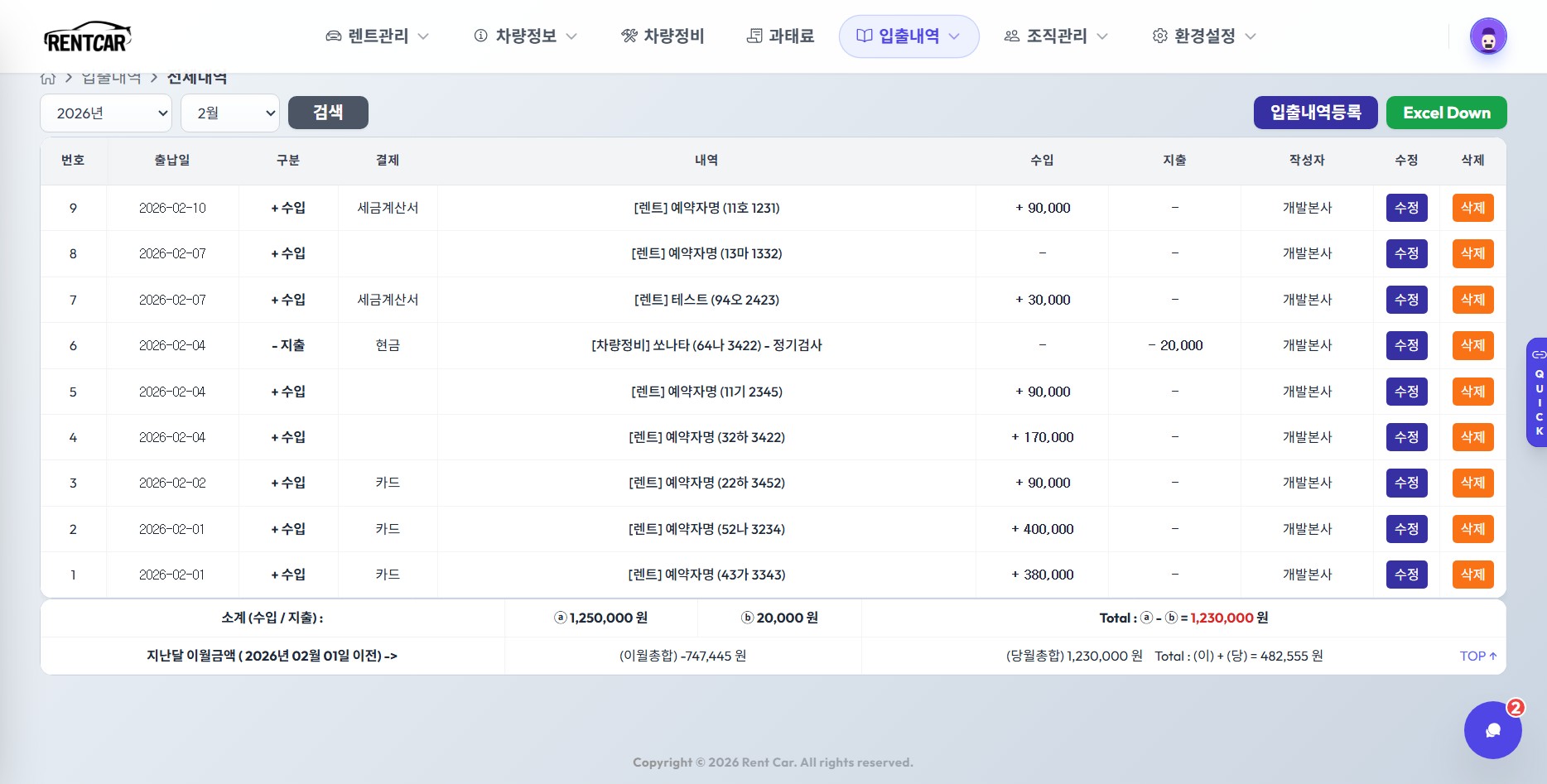Click the gear icon for 환경설정
This screenshot has width=1547, height=784.
point(1159,36)
